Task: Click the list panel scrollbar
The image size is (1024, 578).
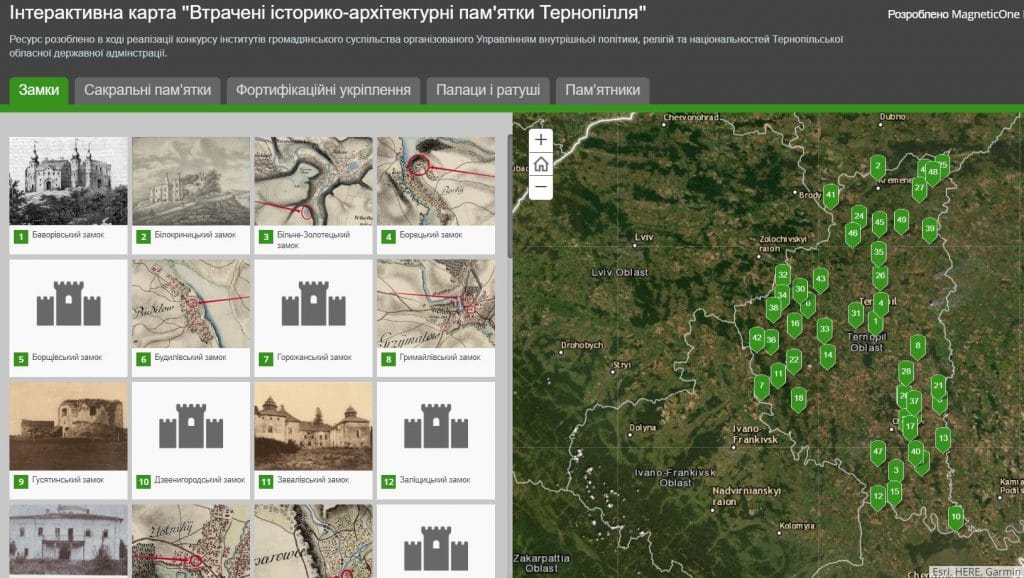Action: tap(510, 196)
